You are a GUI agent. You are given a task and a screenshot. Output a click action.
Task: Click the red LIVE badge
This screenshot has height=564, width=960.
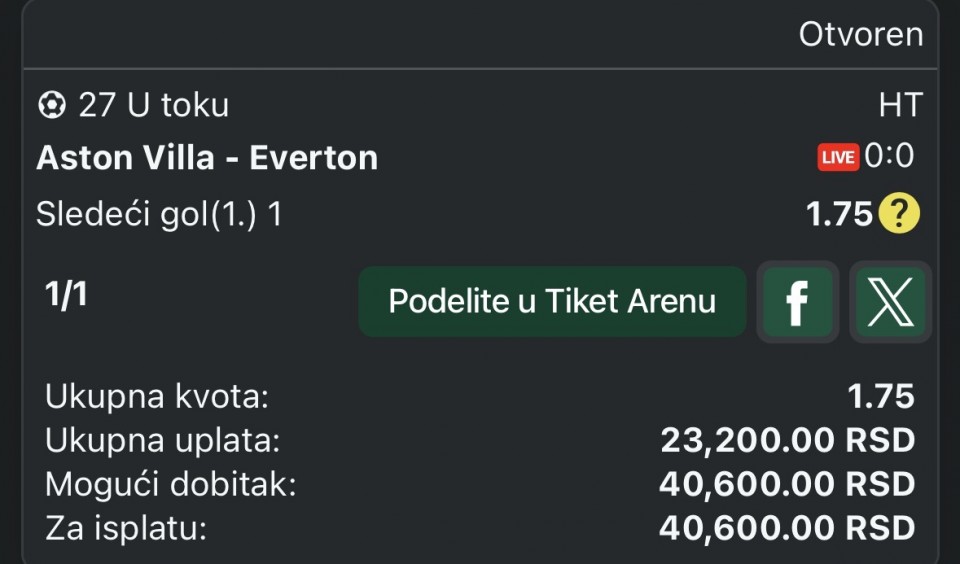pyautogui.click(x=838, y=157)
